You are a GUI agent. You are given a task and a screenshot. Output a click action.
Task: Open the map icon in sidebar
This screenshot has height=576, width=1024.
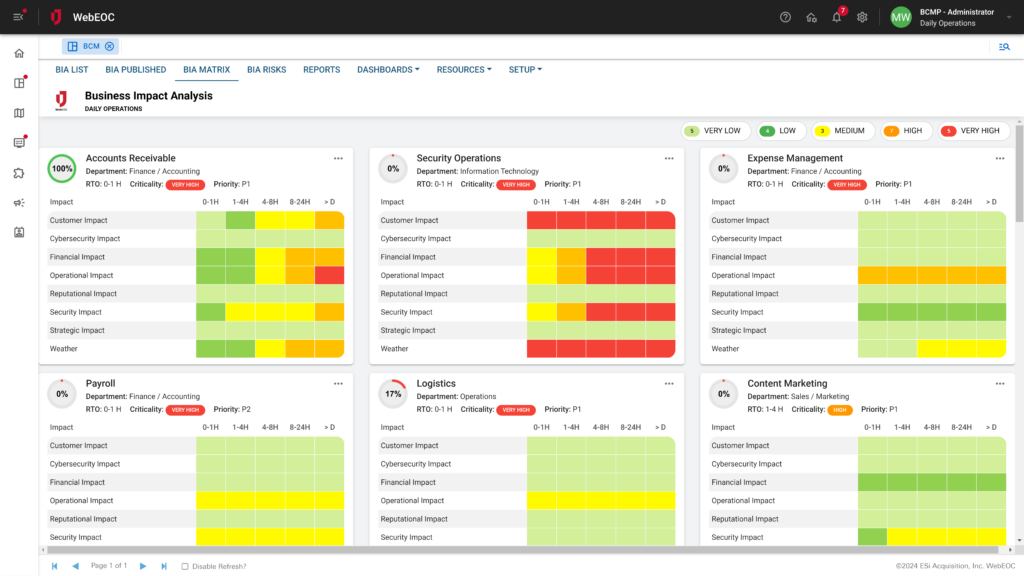[x=19, y=113]
